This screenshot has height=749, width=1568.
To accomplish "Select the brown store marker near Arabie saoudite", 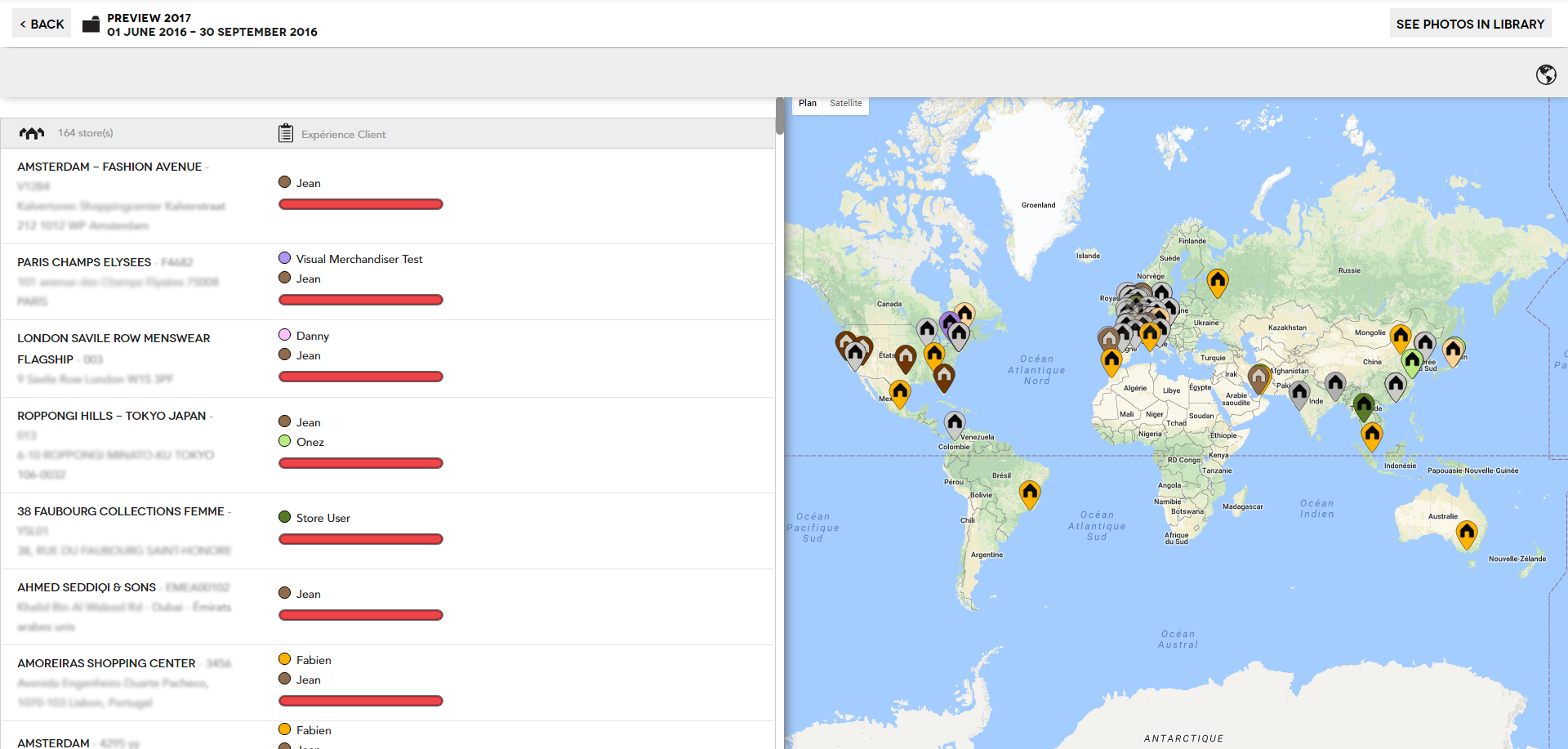I will coord(1259,378).
